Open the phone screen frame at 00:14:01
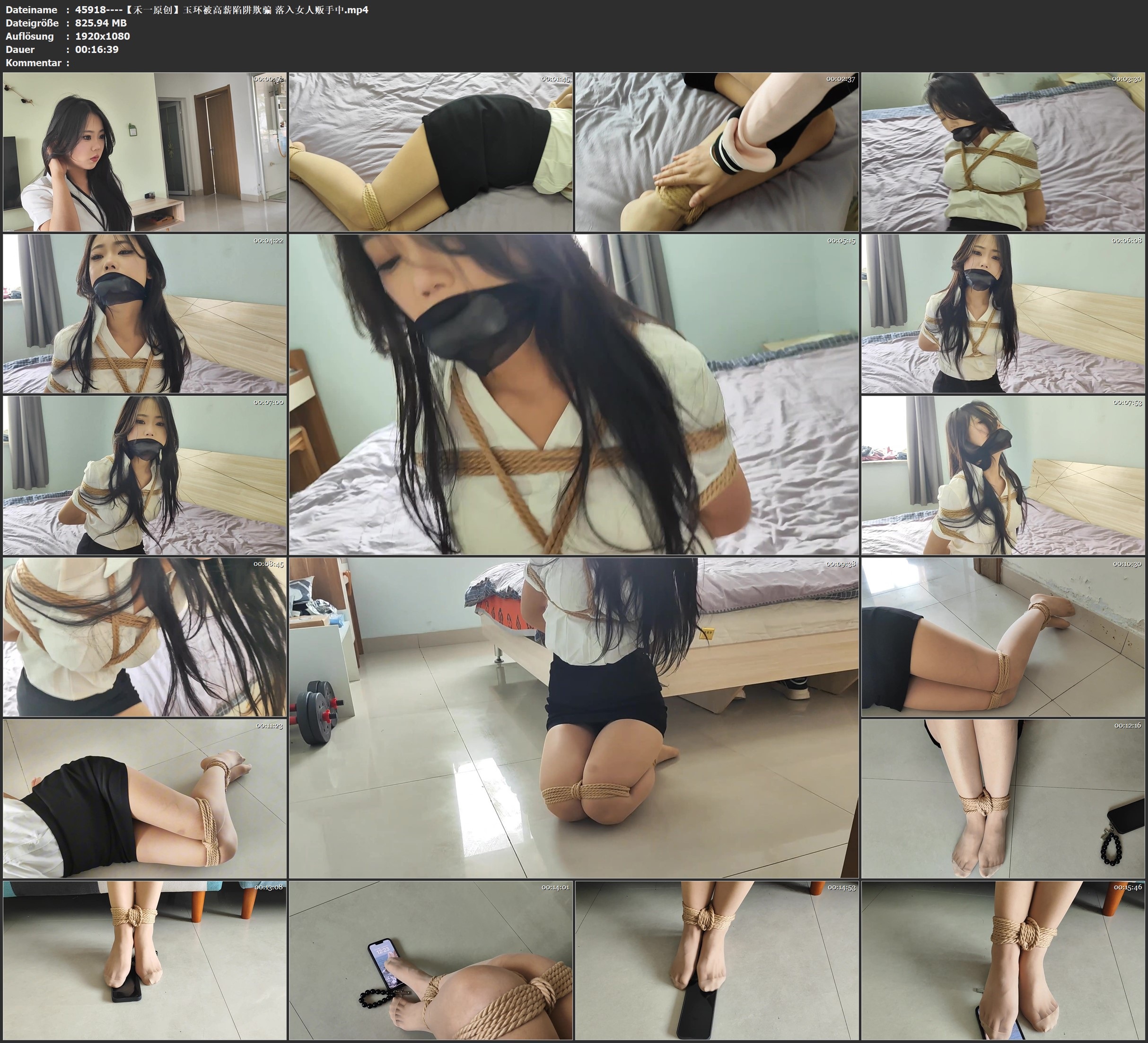Image resolution: width=1148 pixels, height=1043 pixels. [x=430, y=960]
